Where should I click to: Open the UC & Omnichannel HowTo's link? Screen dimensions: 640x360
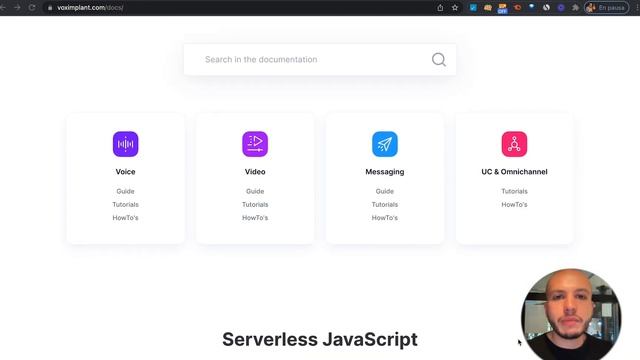(514, 204)
